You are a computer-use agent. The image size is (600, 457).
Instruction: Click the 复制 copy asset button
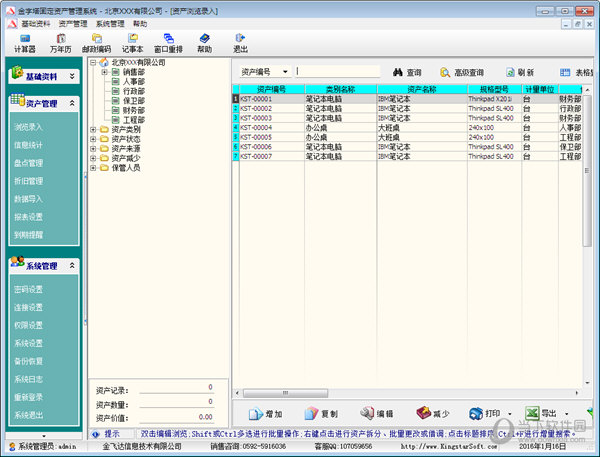click(321, 413)
